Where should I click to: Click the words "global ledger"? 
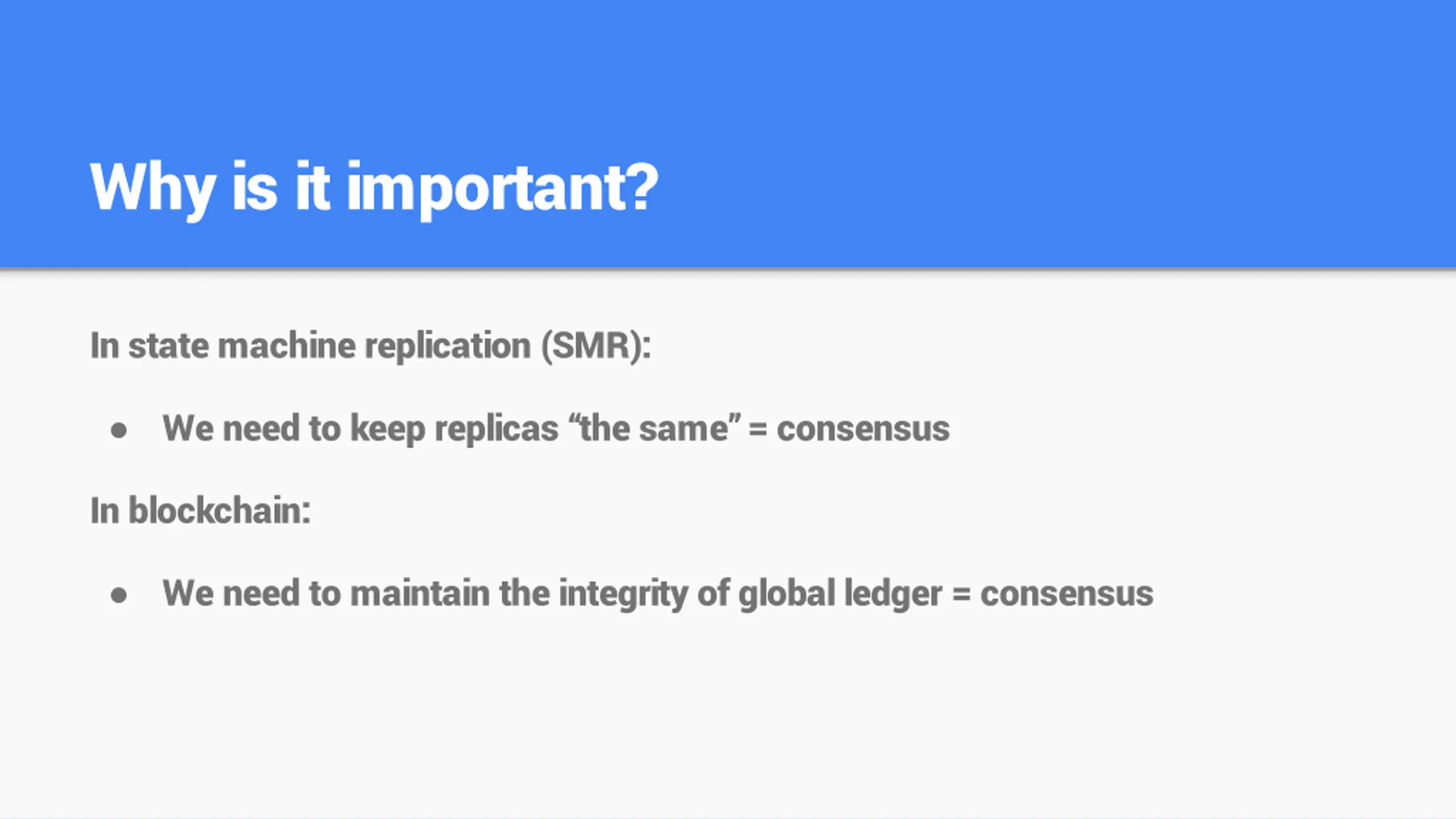pos(841,594)
